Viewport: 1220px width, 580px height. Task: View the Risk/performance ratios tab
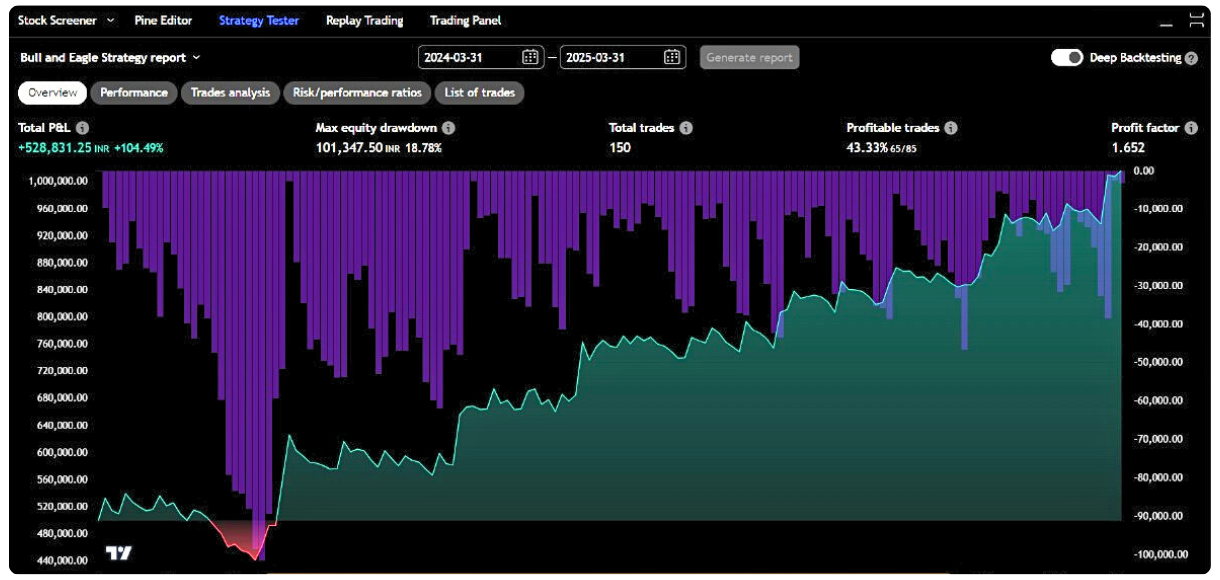[x=359, y=93]
